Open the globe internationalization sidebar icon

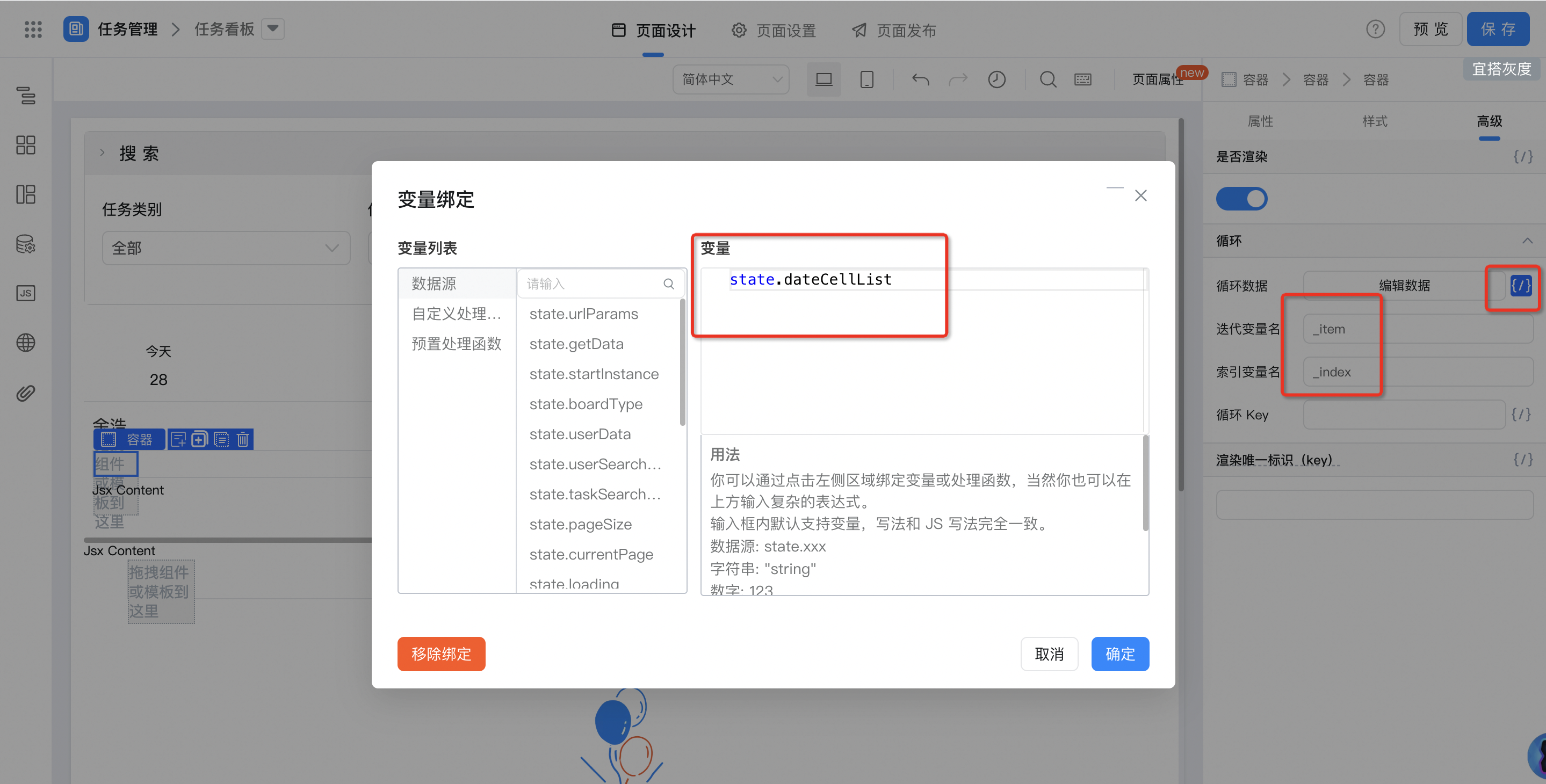(x=25, y=343)
